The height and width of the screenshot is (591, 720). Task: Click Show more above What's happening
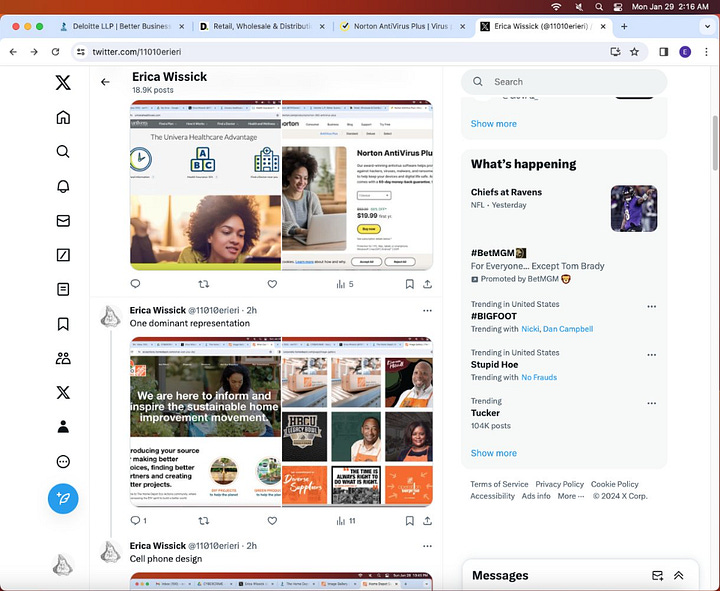click(x=494, y=124)
